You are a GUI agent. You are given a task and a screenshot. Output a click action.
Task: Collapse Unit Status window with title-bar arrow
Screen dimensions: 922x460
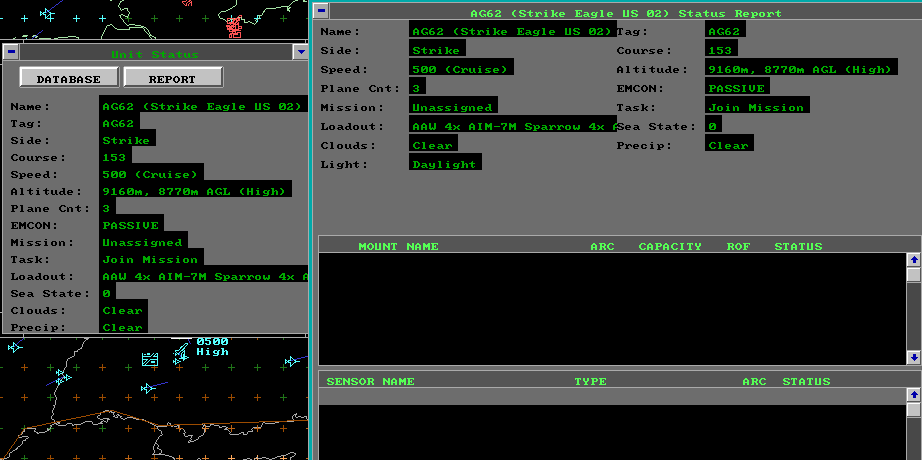(x=300, y=52)
